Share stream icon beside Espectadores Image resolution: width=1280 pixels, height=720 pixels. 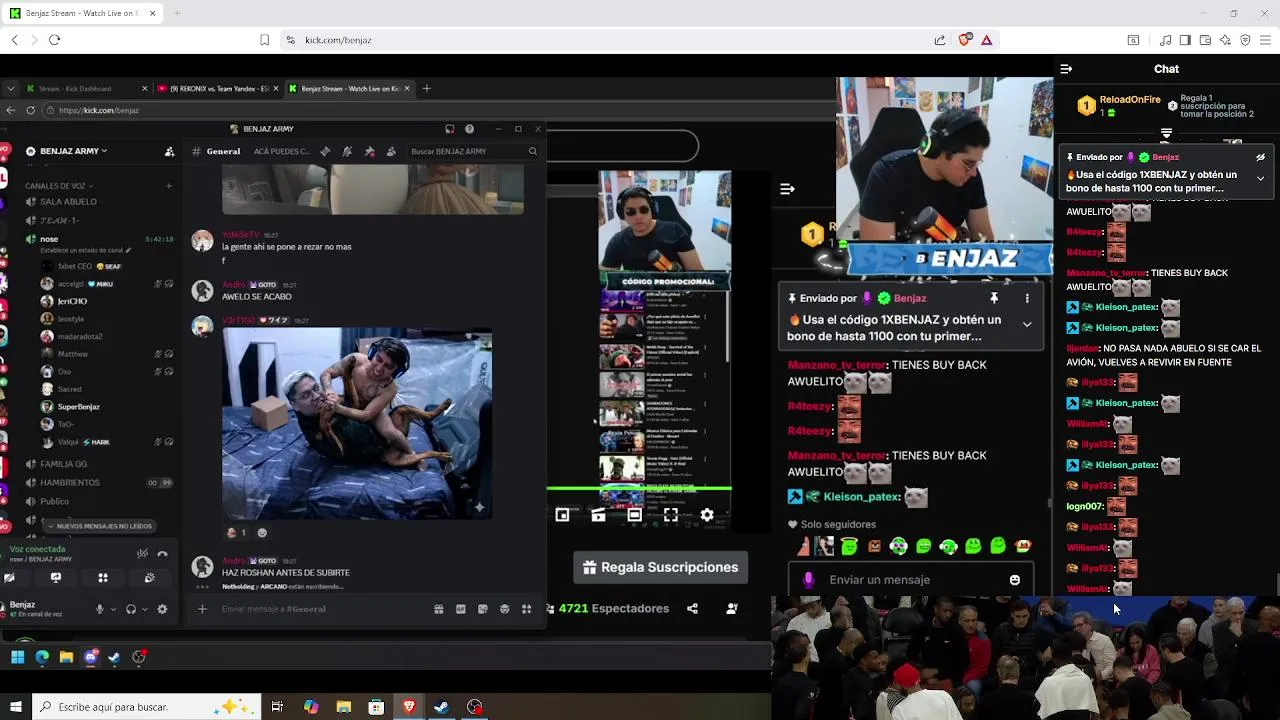pos(692,608)
